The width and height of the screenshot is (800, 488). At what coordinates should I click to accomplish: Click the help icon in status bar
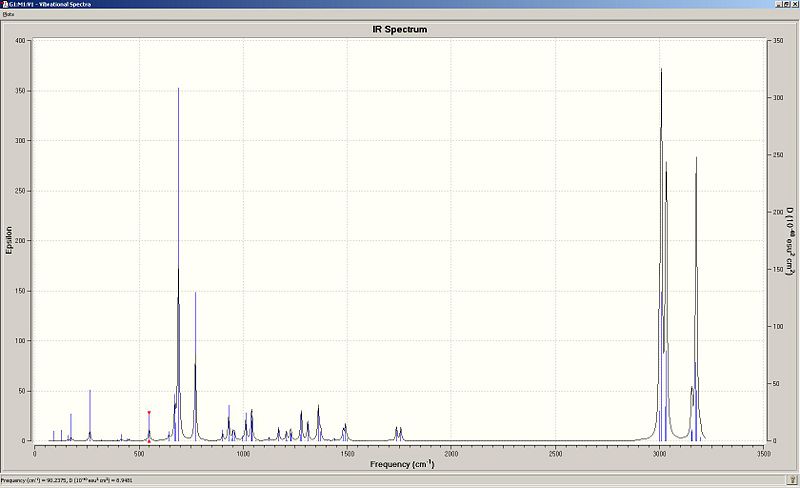pyautogui.click(x=792, y=480)
